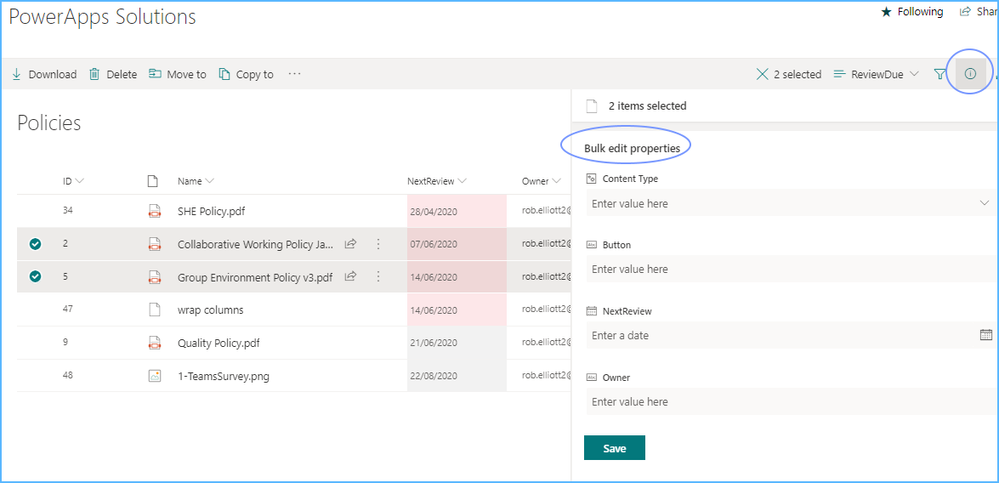
Task: Click the Button value input field
Action: pos(789,269)
